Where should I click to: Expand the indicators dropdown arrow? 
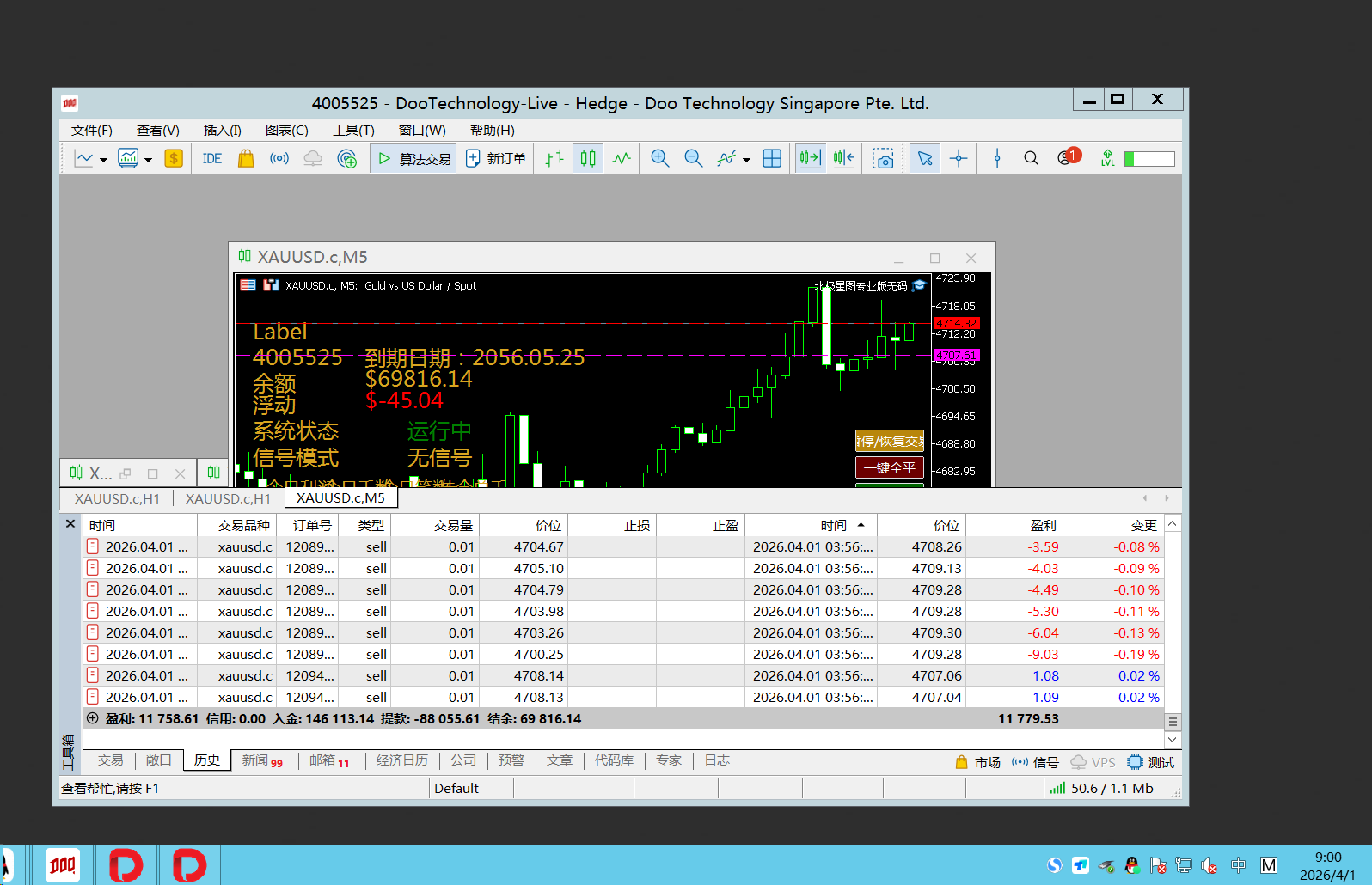[x=746, y=159]
